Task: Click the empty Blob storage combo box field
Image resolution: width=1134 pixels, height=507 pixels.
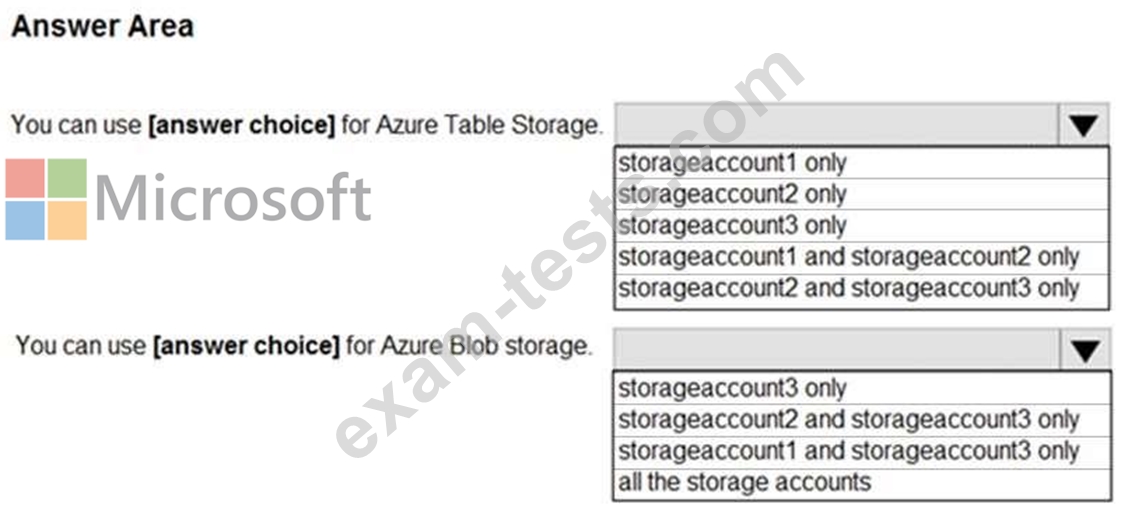Action: [836, 349]
